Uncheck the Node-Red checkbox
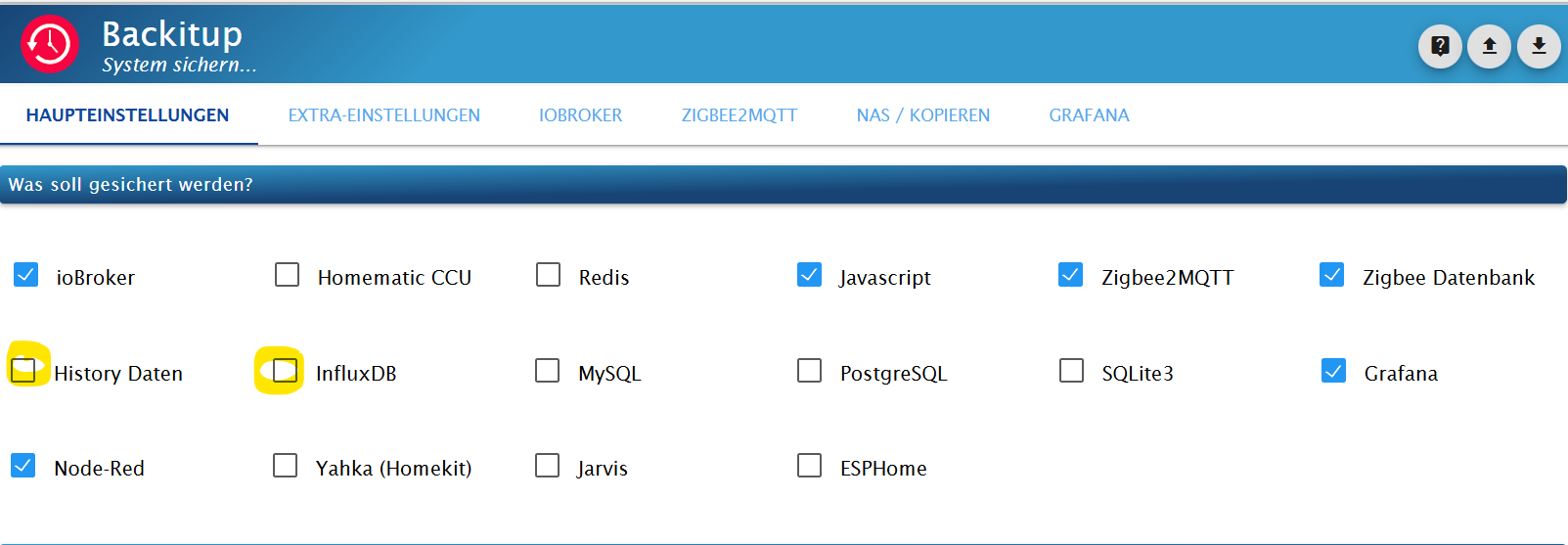1568x545 pixels. tap(23, 465)
